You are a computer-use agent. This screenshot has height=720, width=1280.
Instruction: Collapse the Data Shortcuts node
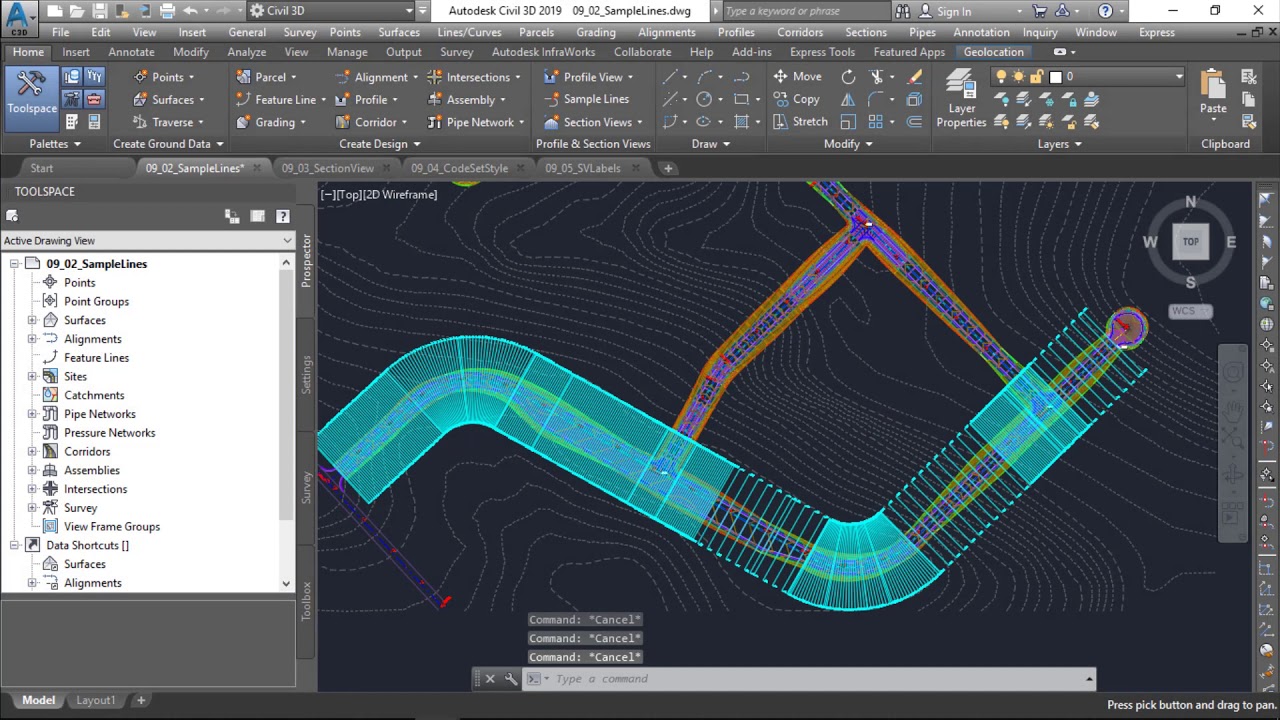pyautogui.click(x=14, y=546)
